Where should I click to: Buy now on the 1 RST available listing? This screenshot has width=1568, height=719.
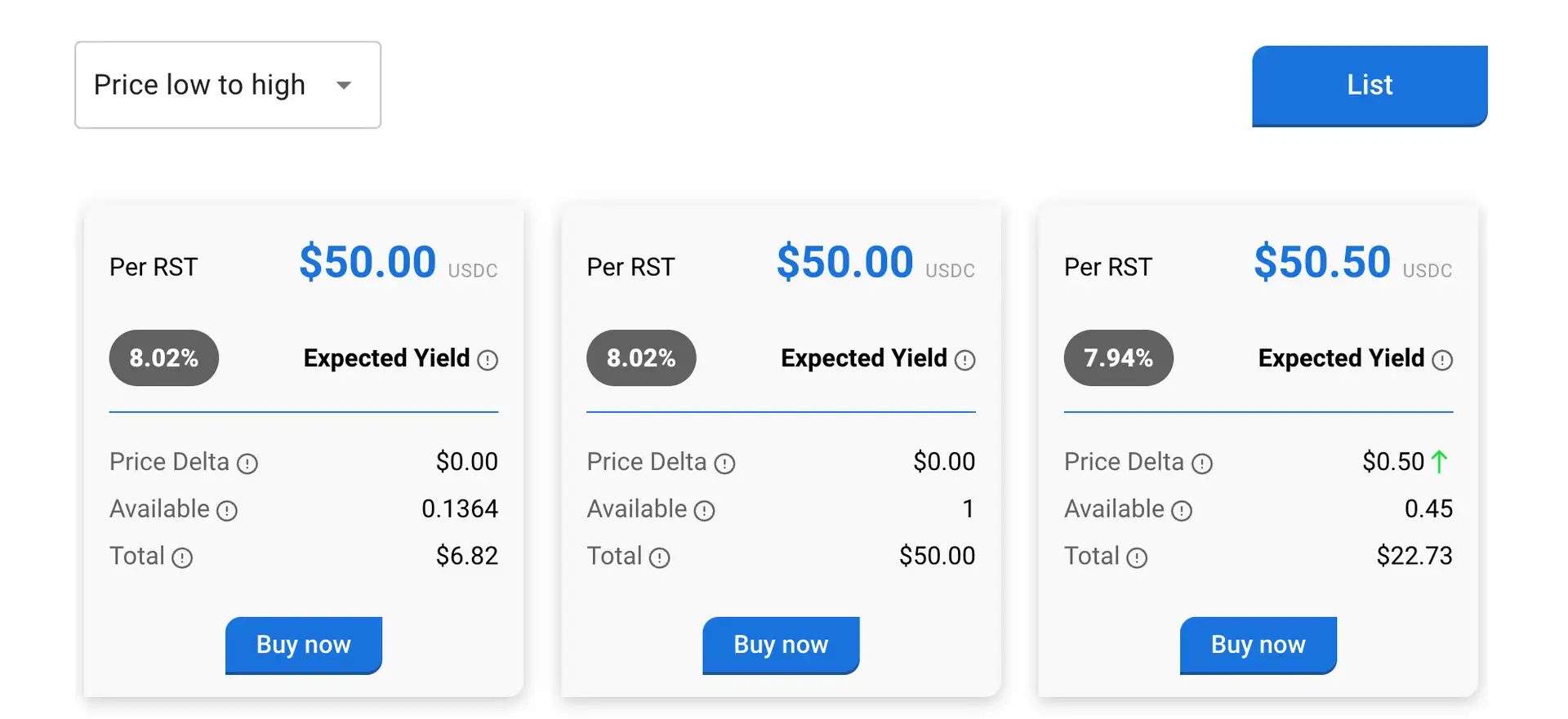coord(781,645)
